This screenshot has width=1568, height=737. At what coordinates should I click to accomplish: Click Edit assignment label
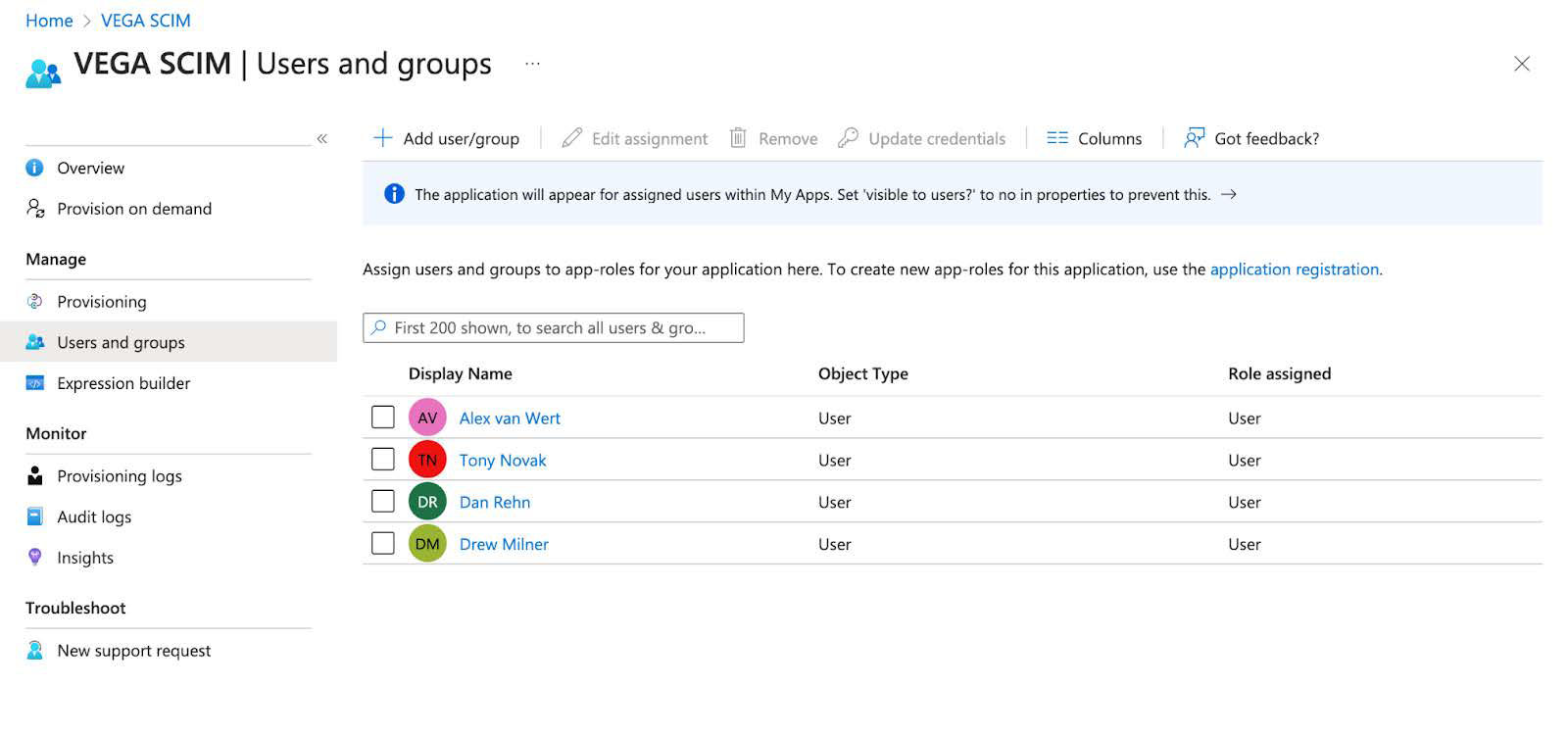(x=650, y=139)
